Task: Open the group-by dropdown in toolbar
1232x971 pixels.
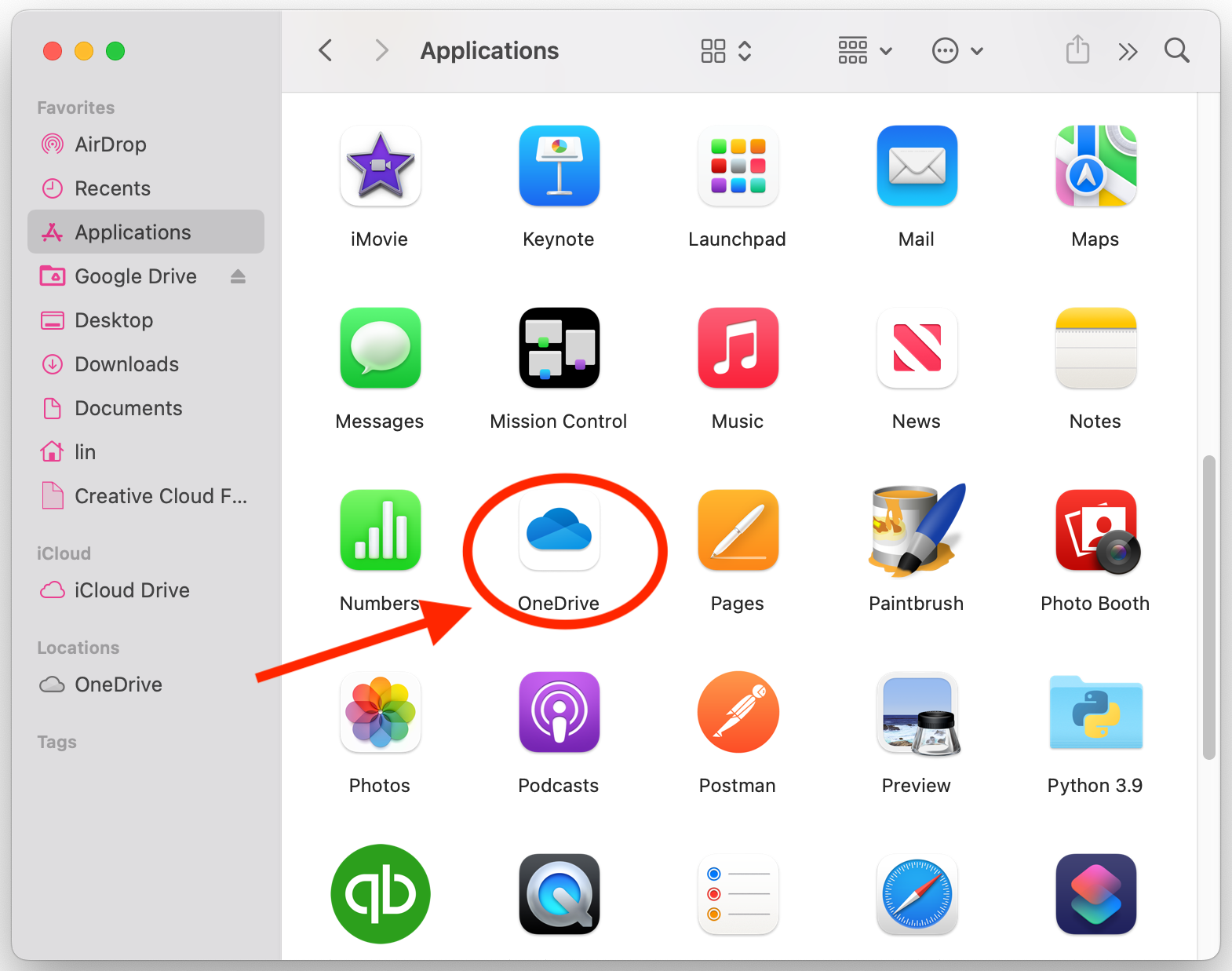Action: point(865,51)
